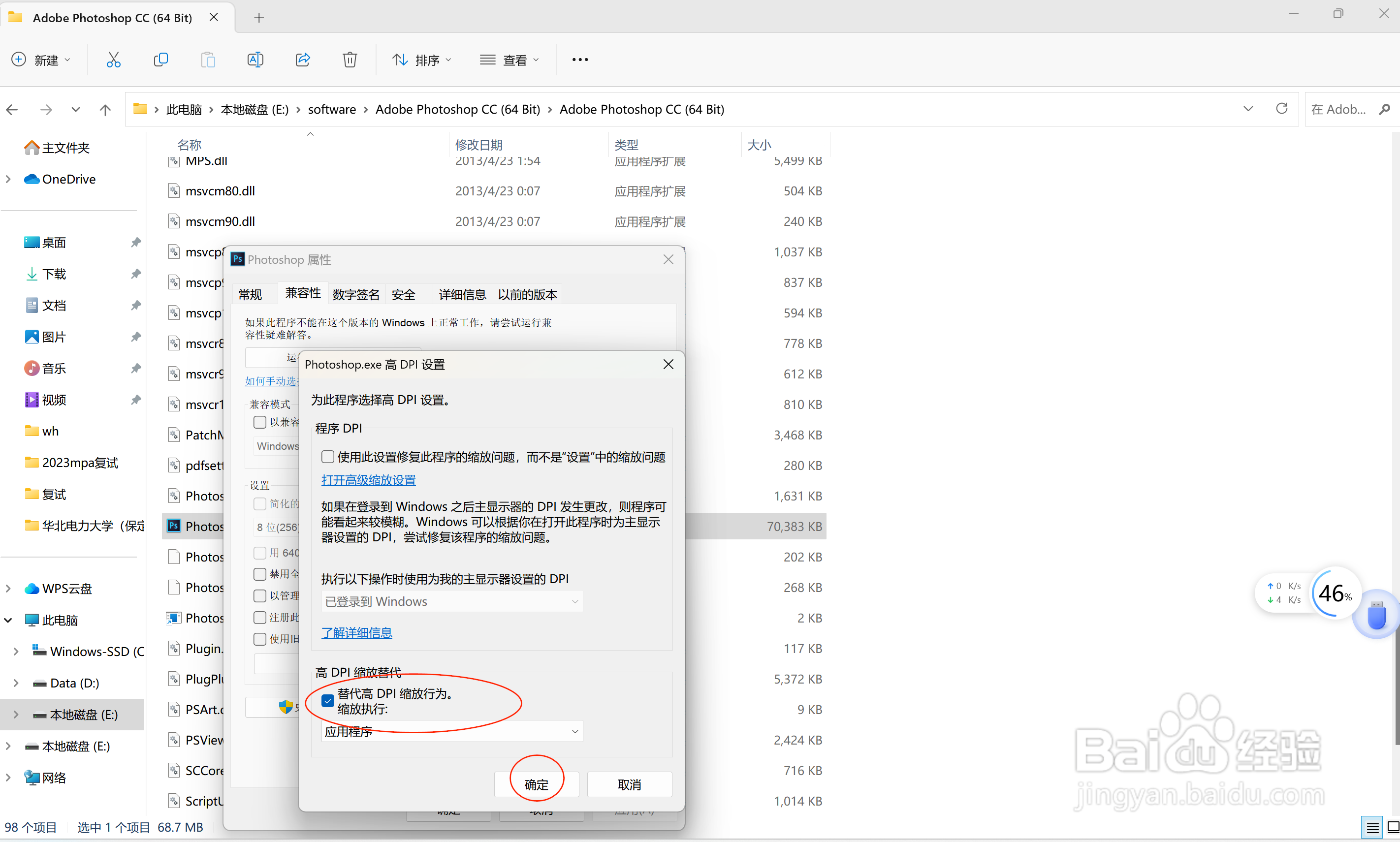Image resolution: width=1400 pixels, height=842 pixels.
Task: Click the Copy icon in the toolbar
Action: [160, 60]
